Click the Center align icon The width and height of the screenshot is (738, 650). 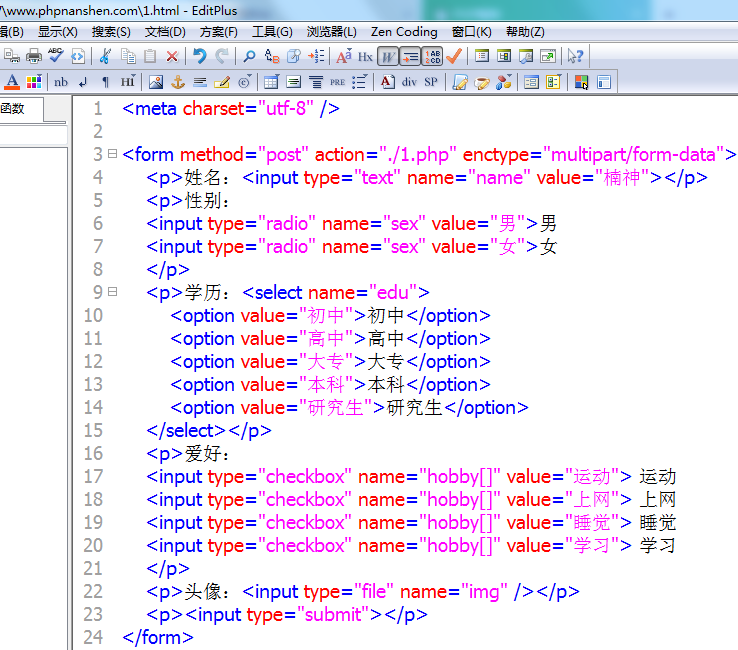[x=316, y=82]
